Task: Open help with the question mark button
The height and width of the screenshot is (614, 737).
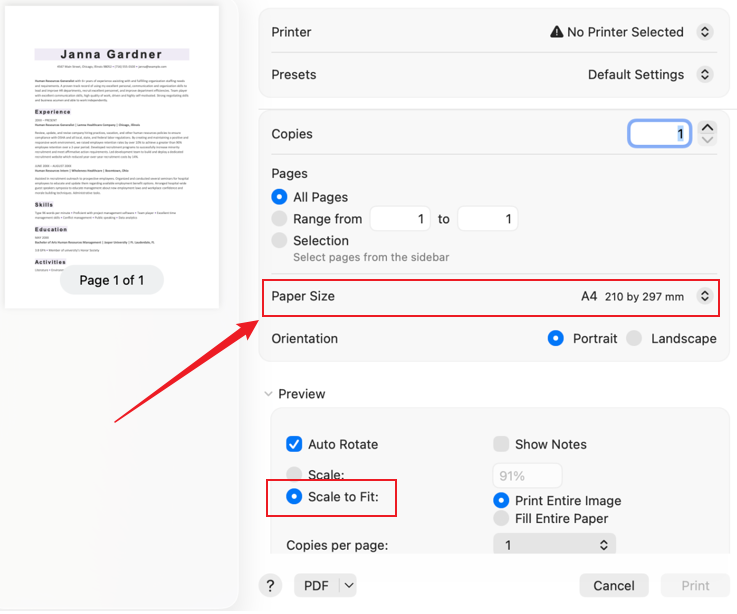Action: pos(270,586)
